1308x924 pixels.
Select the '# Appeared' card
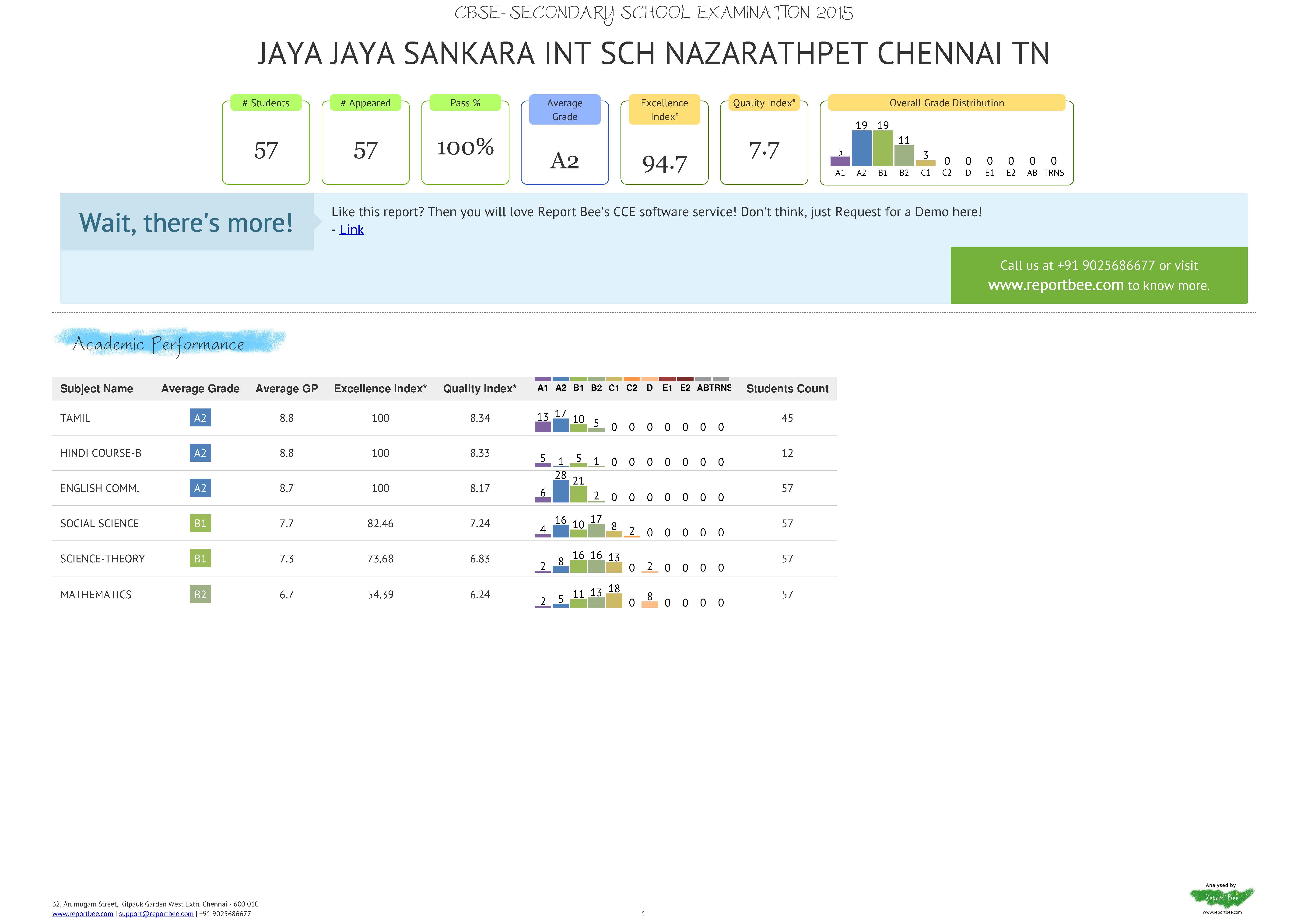(x=366, y=139)
